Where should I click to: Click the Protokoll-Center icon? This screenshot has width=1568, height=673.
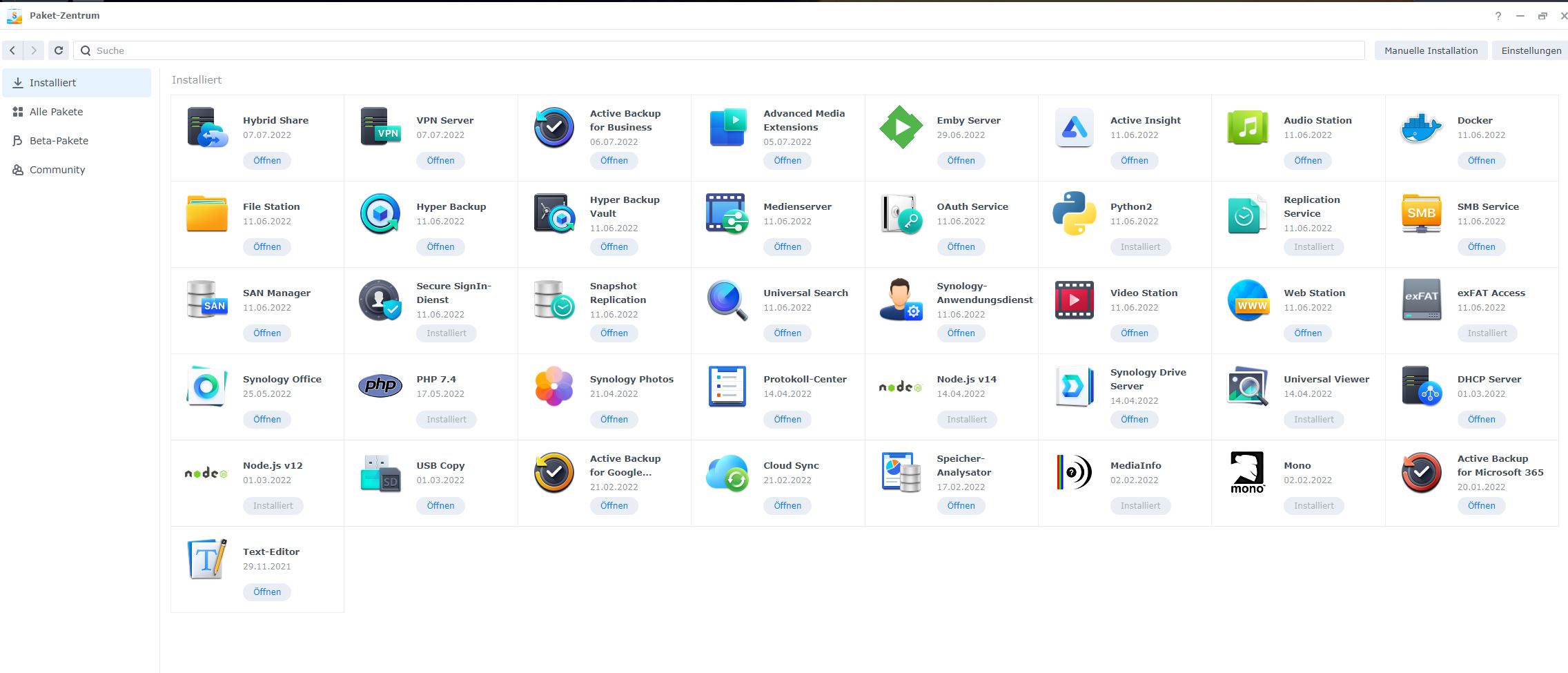(727, 386)
